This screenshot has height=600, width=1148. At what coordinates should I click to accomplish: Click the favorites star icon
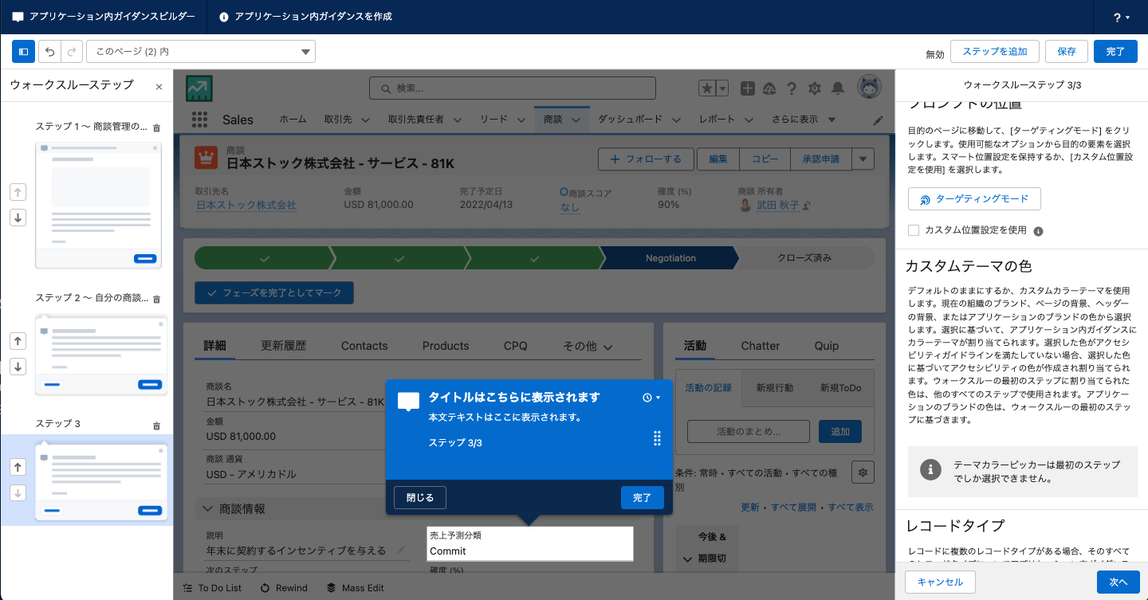point(707,89)
